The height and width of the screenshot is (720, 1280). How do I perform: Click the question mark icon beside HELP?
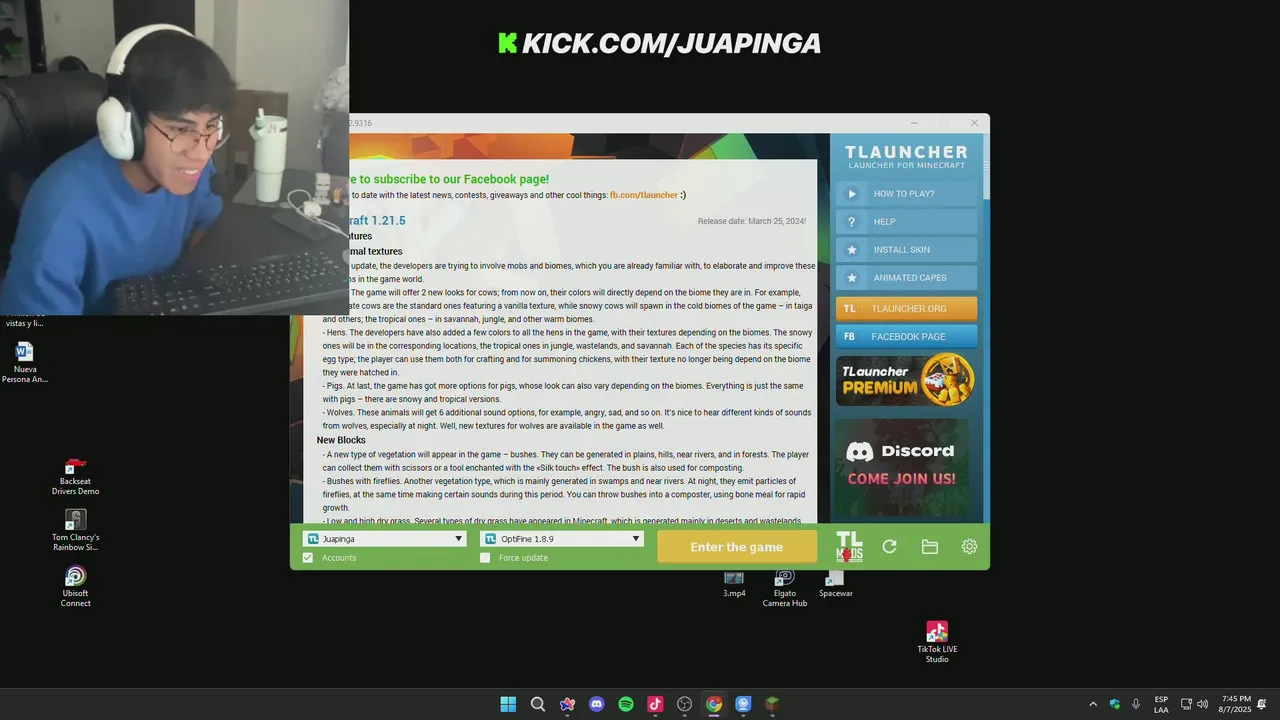click(x=852, y=222)
